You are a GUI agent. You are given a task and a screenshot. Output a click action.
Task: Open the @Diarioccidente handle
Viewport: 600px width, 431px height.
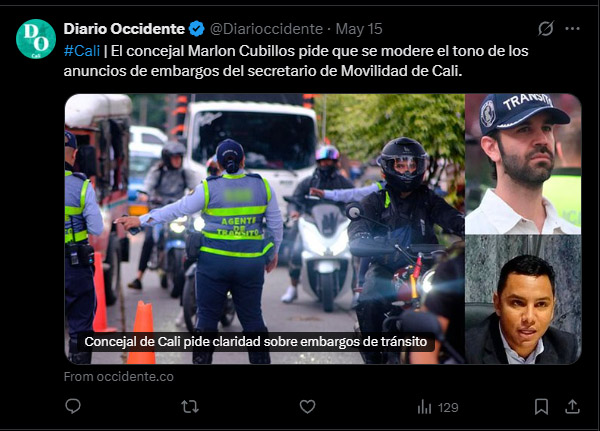266,29
